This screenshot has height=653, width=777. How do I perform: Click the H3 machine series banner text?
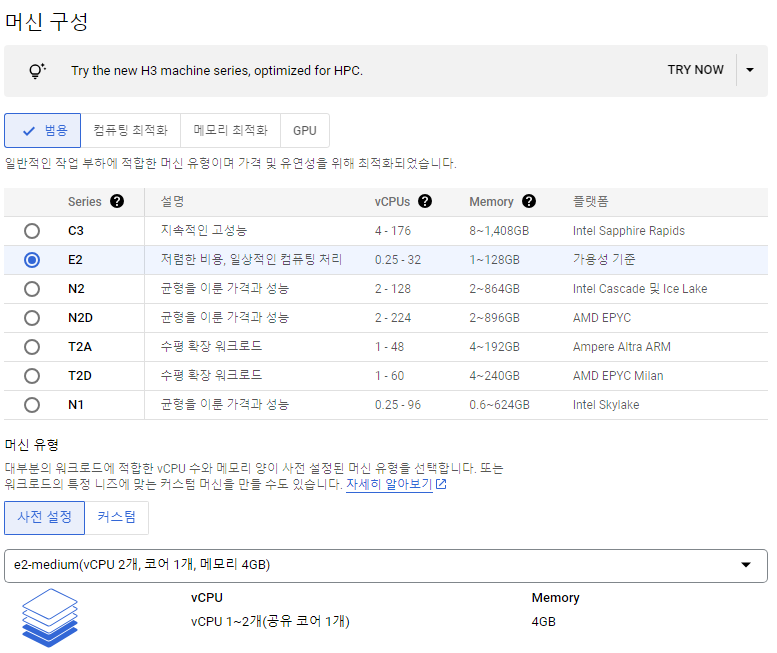click(217, 71)
